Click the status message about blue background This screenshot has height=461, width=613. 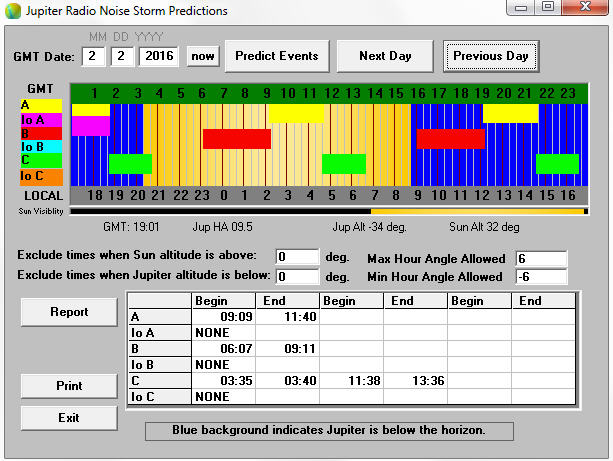coord(329,431)
